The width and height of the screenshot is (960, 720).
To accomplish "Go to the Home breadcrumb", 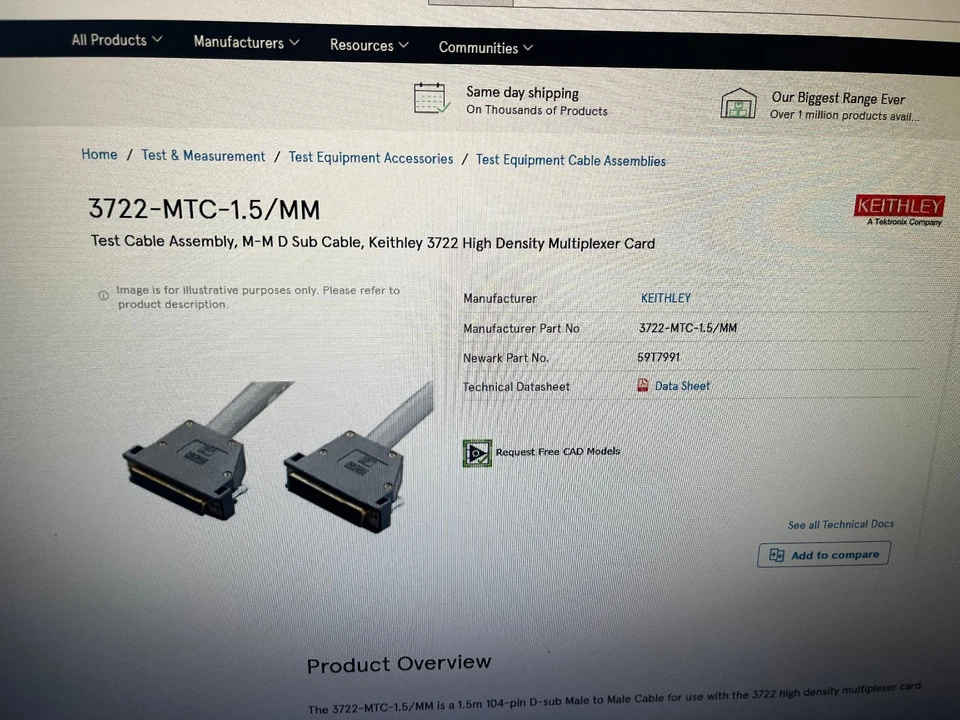I will click(99, 154).
